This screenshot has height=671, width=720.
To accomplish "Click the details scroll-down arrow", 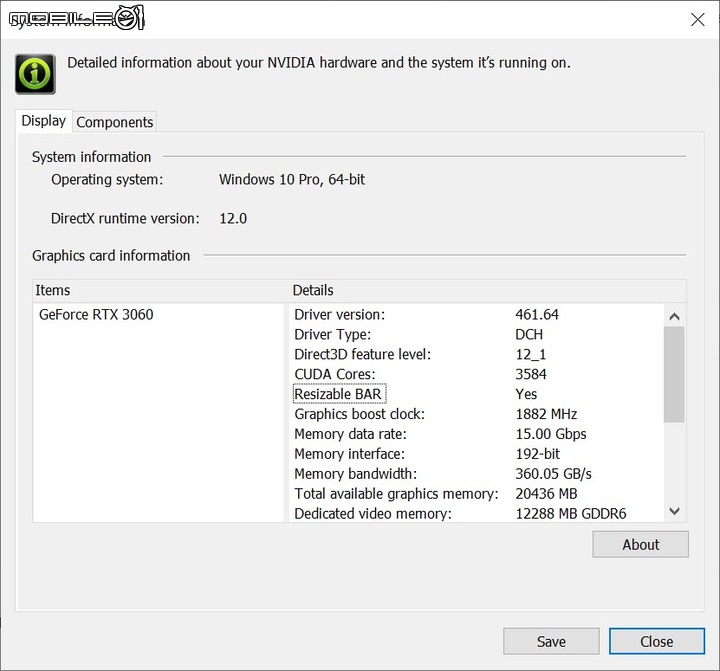I will (x=674, y=511).
